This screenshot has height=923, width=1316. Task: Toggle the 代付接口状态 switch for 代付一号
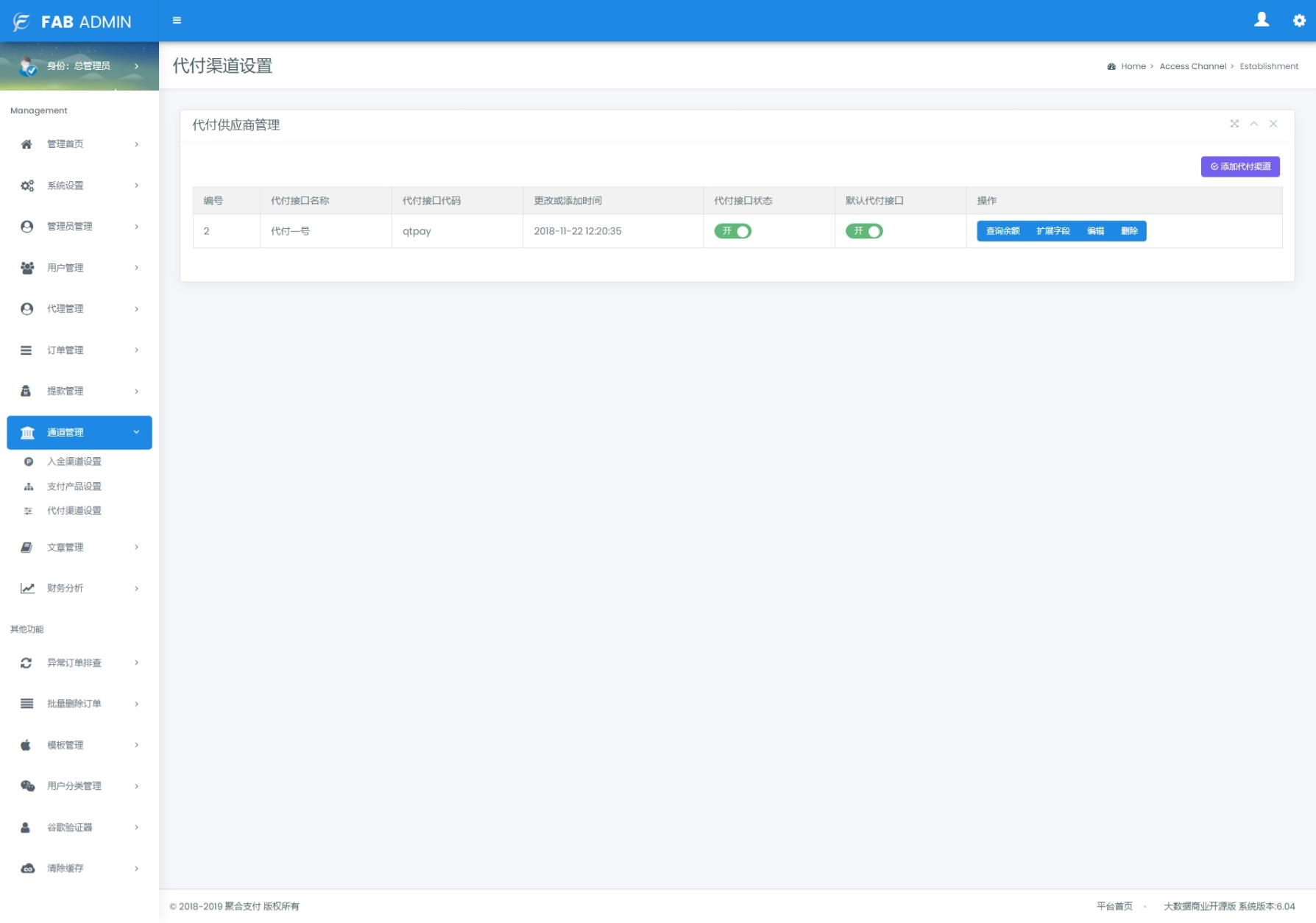[x=732, y=231]
